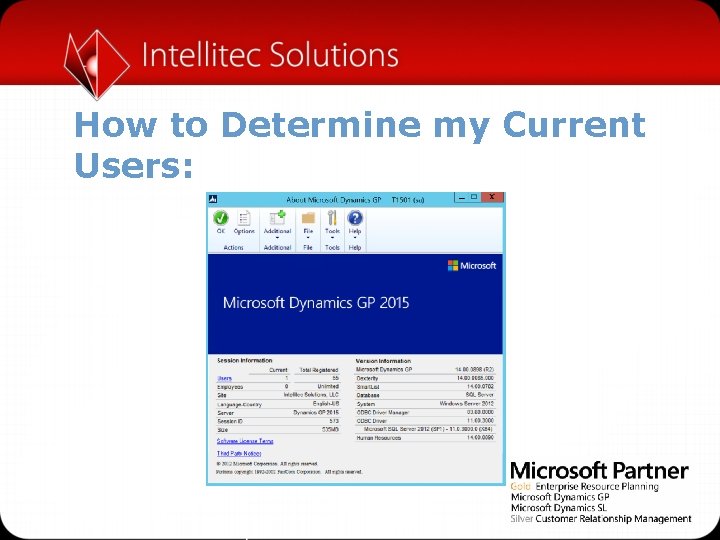This screenshot has width=720, height=540.
Task: Open the Tools wrench icon
Action: [332, 218]
